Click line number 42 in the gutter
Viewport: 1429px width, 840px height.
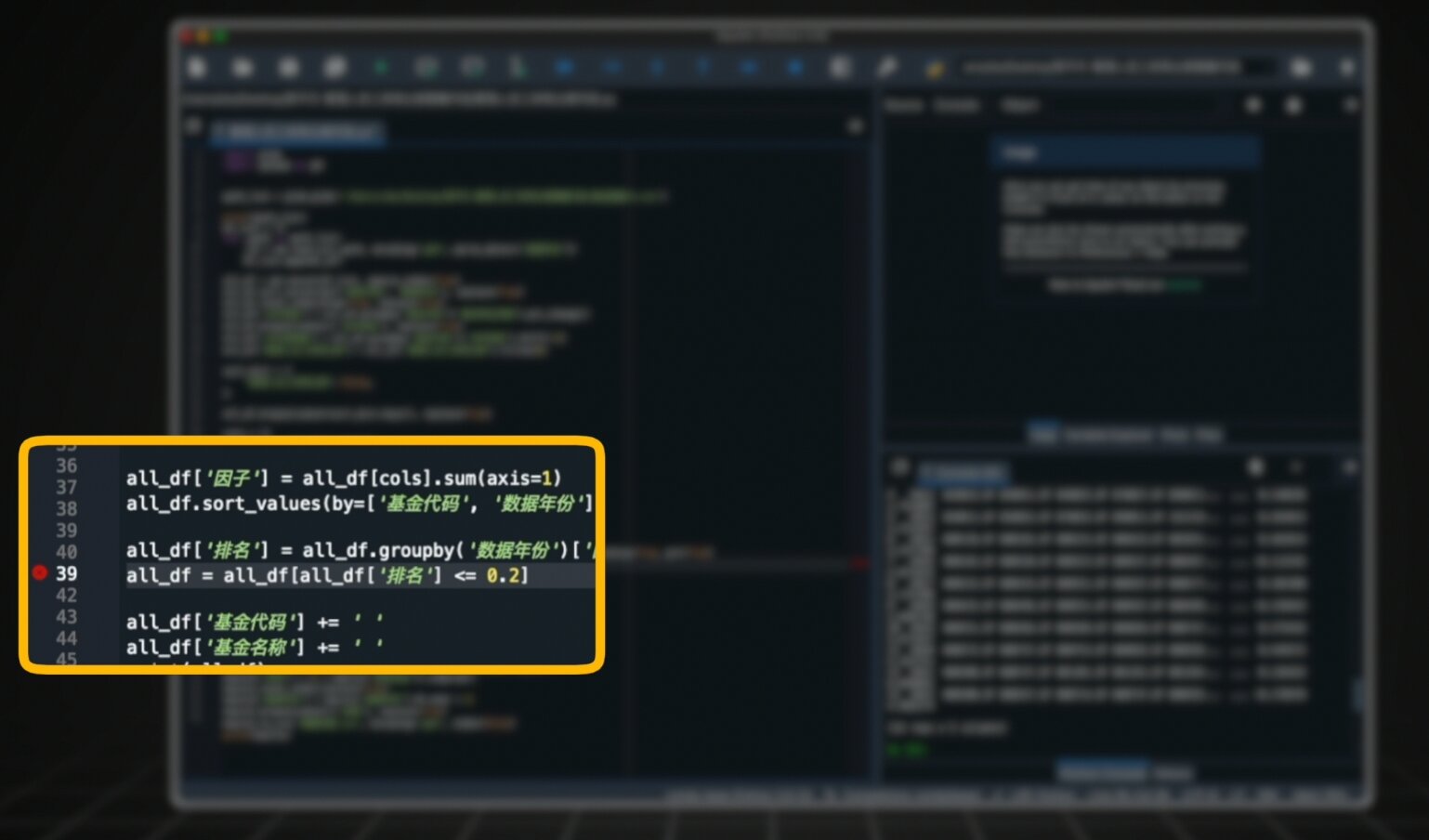[66, 595]
